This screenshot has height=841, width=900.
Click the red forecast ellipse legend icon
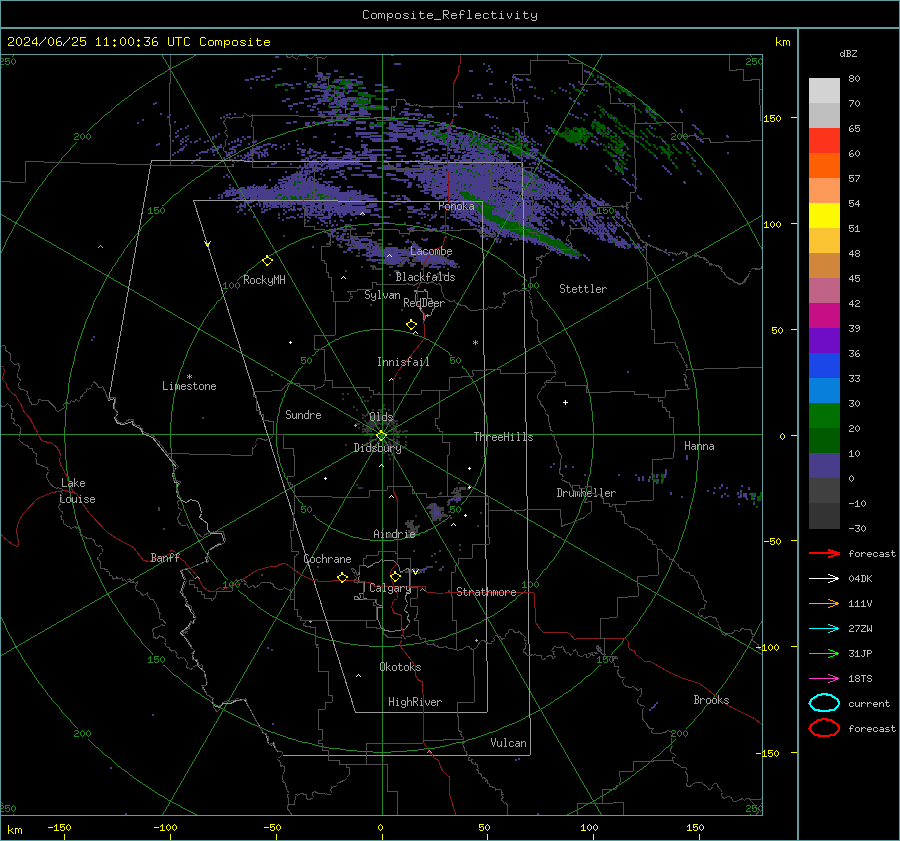824,727
